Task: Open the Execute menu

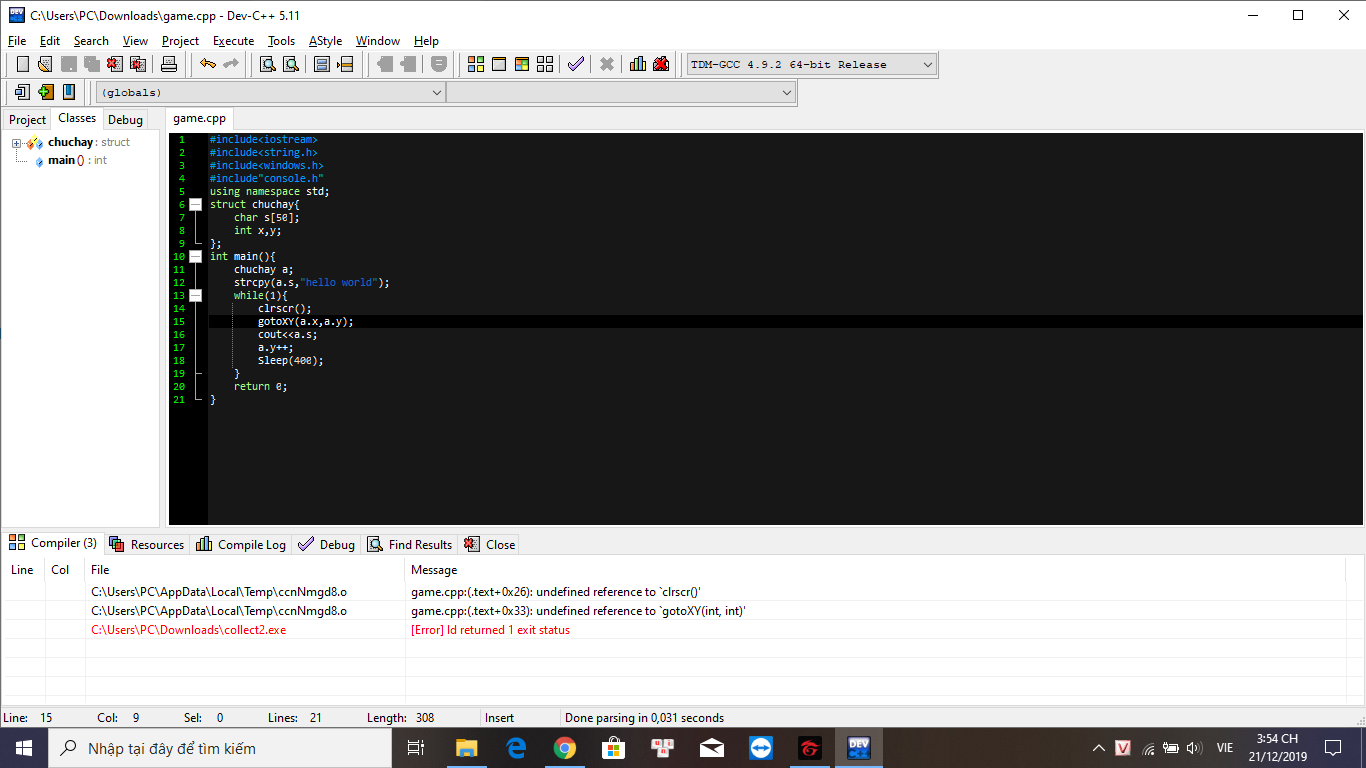Action: [233, 41]
